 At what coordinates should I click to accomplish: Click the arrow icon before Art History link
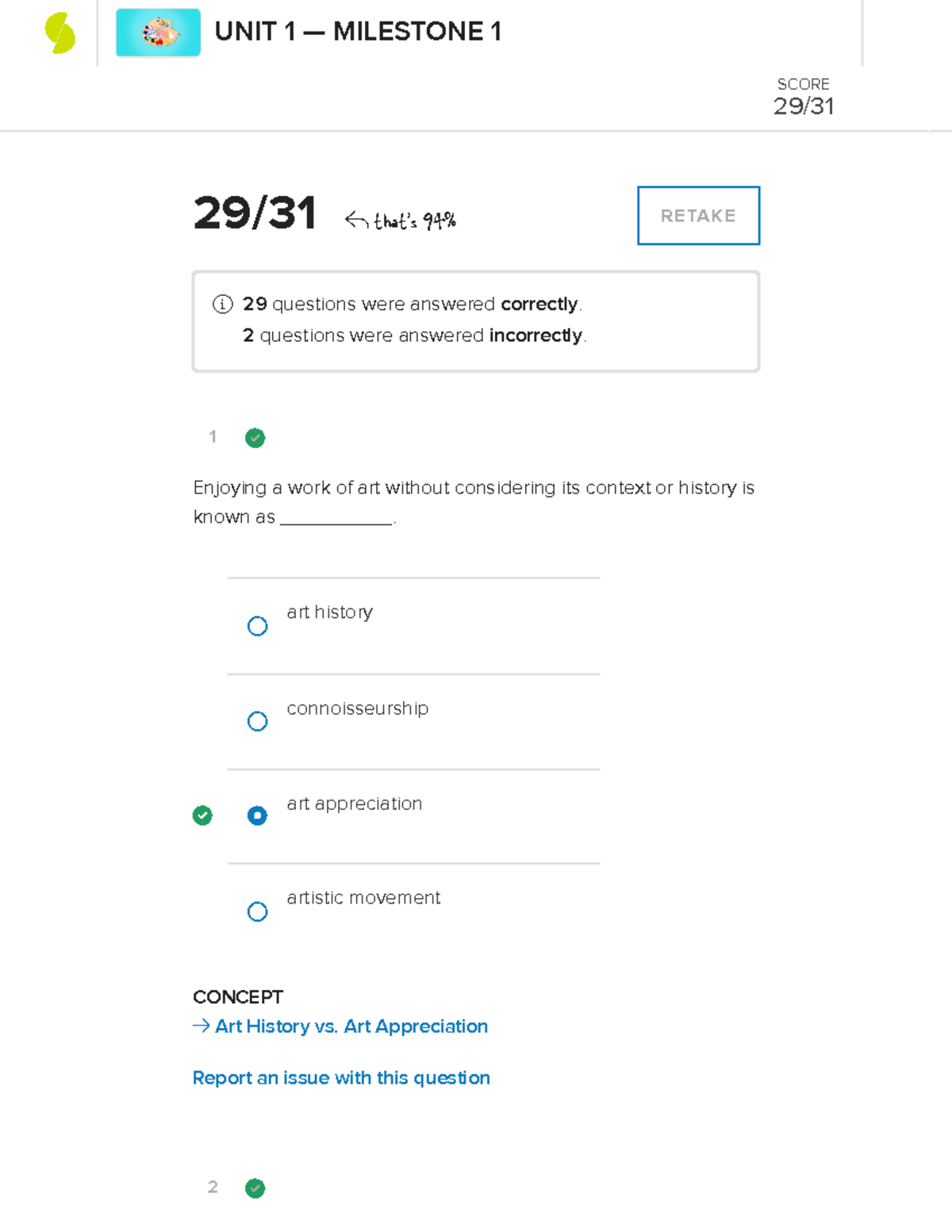point(202,1026)
